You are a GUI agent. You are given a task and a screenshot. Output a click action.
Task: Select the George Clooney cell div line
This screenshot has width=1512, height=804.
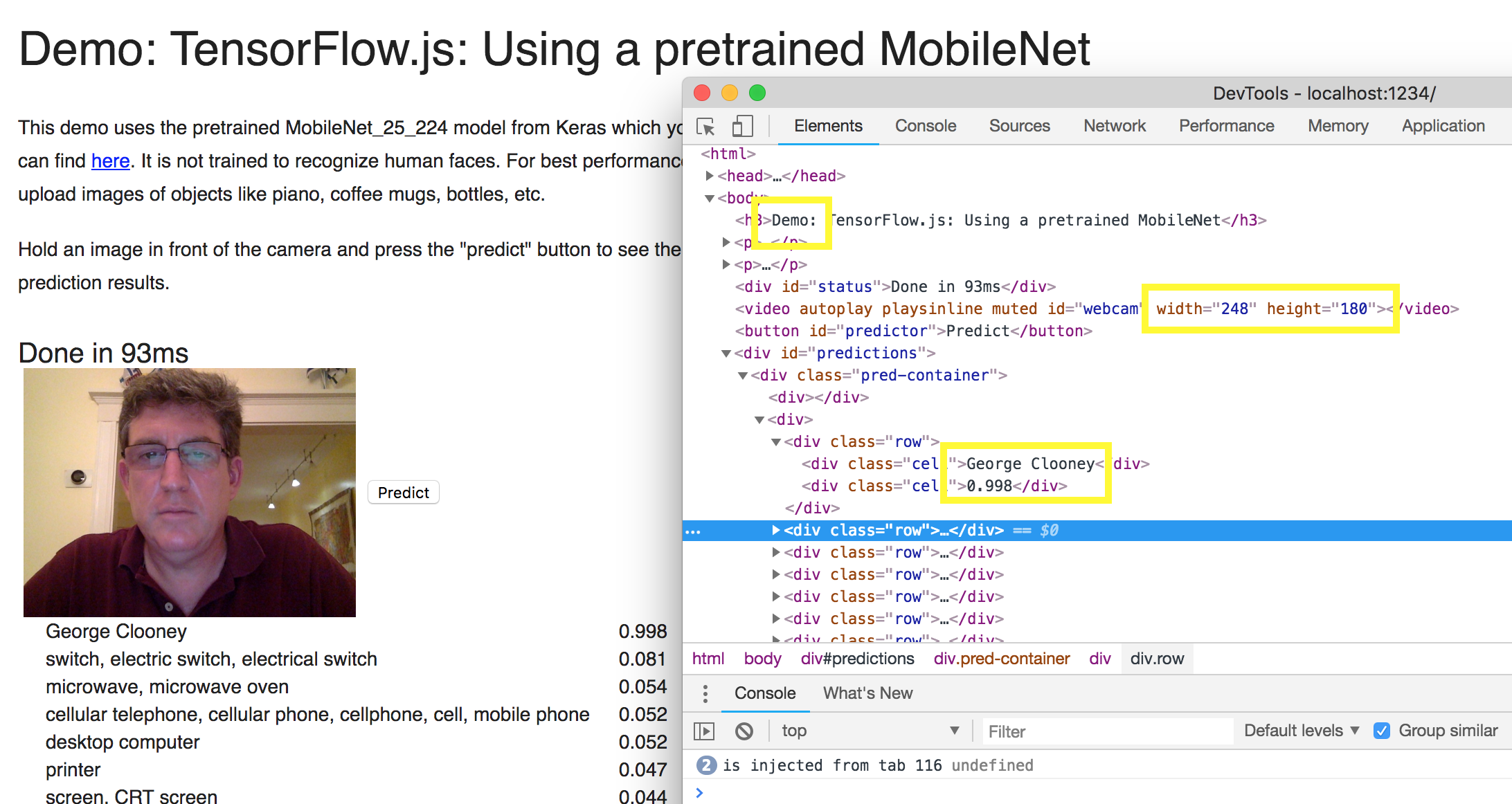[975, 464]
